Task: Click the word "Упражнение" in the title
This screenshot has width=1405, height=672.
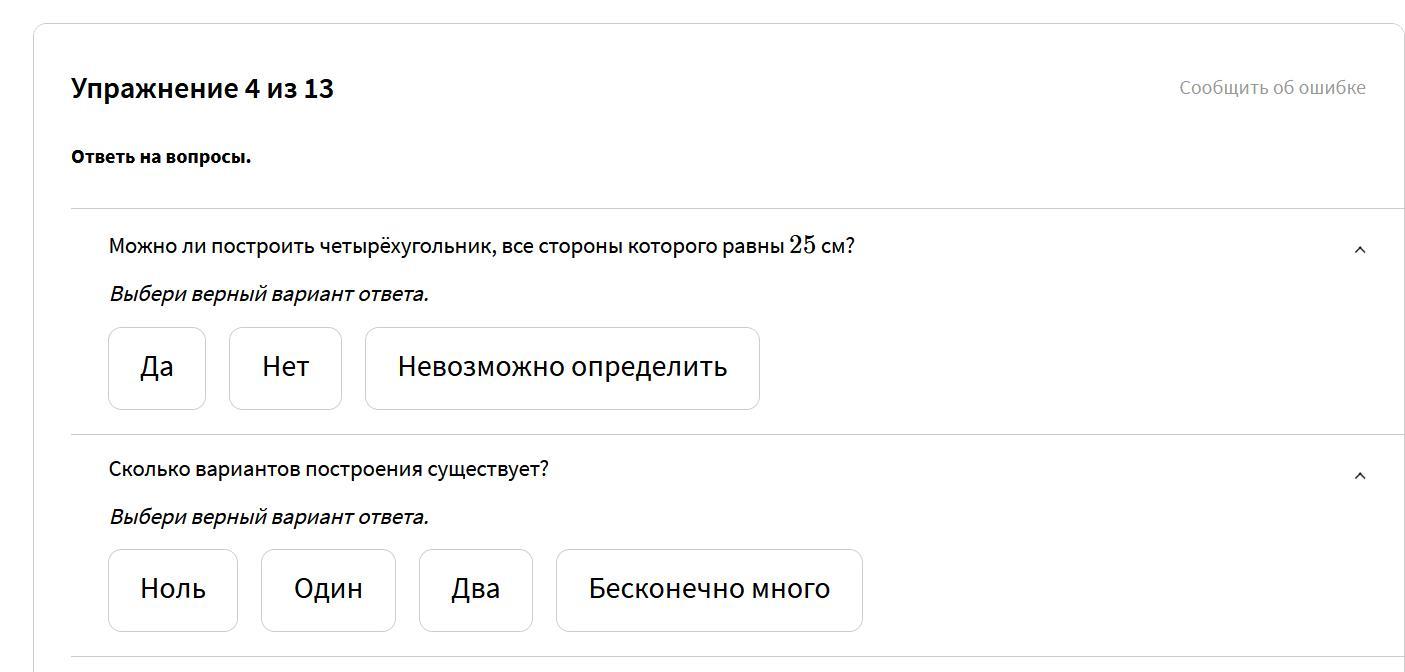Action: click(x=154, y=89)
